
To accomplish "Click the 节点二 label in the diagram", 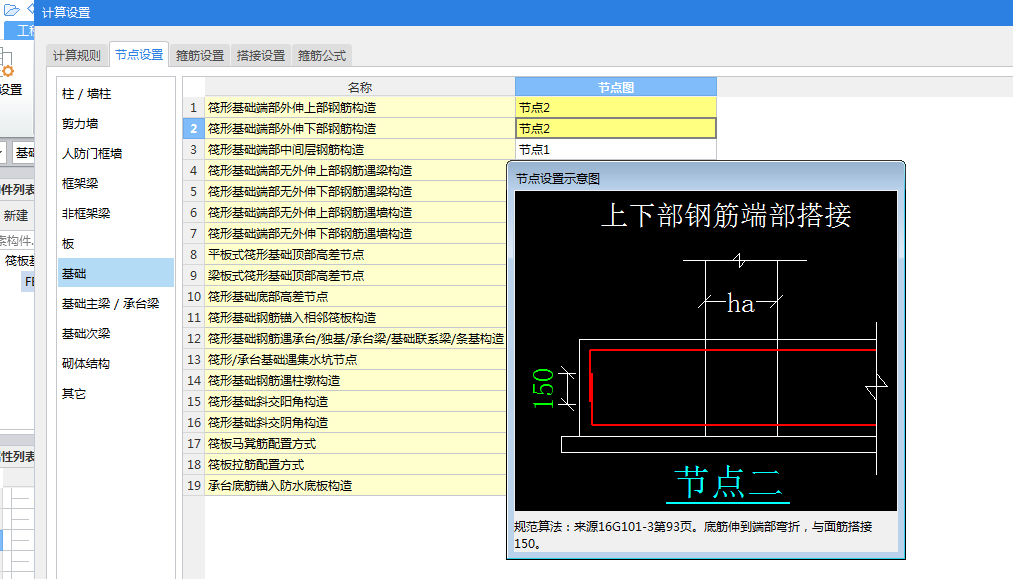I will click(728, 483).
